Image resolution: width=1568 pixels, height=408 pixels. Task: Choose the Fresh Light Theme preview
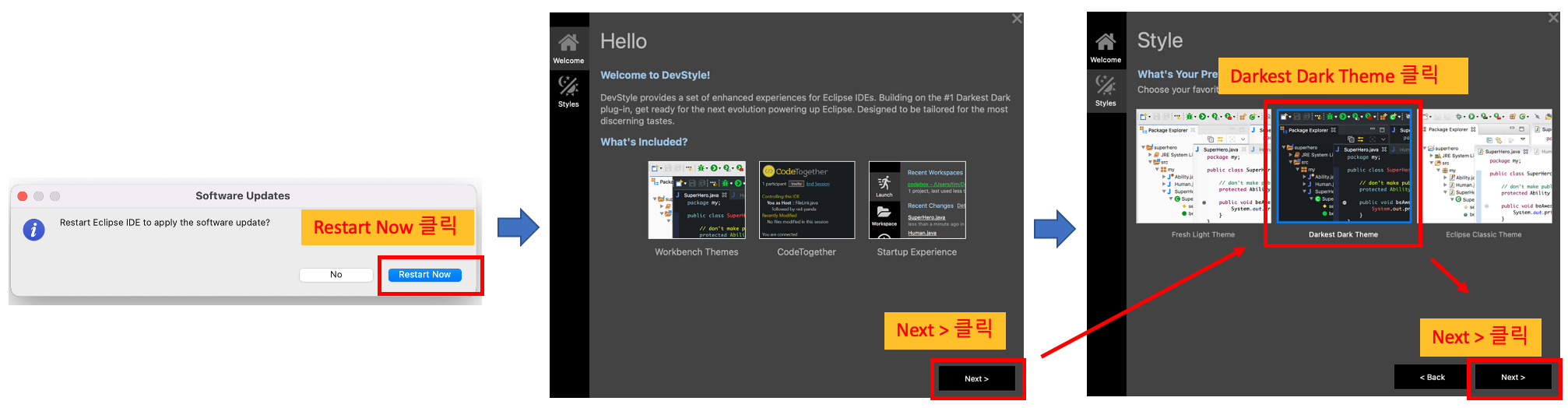tap(1203, 167)
